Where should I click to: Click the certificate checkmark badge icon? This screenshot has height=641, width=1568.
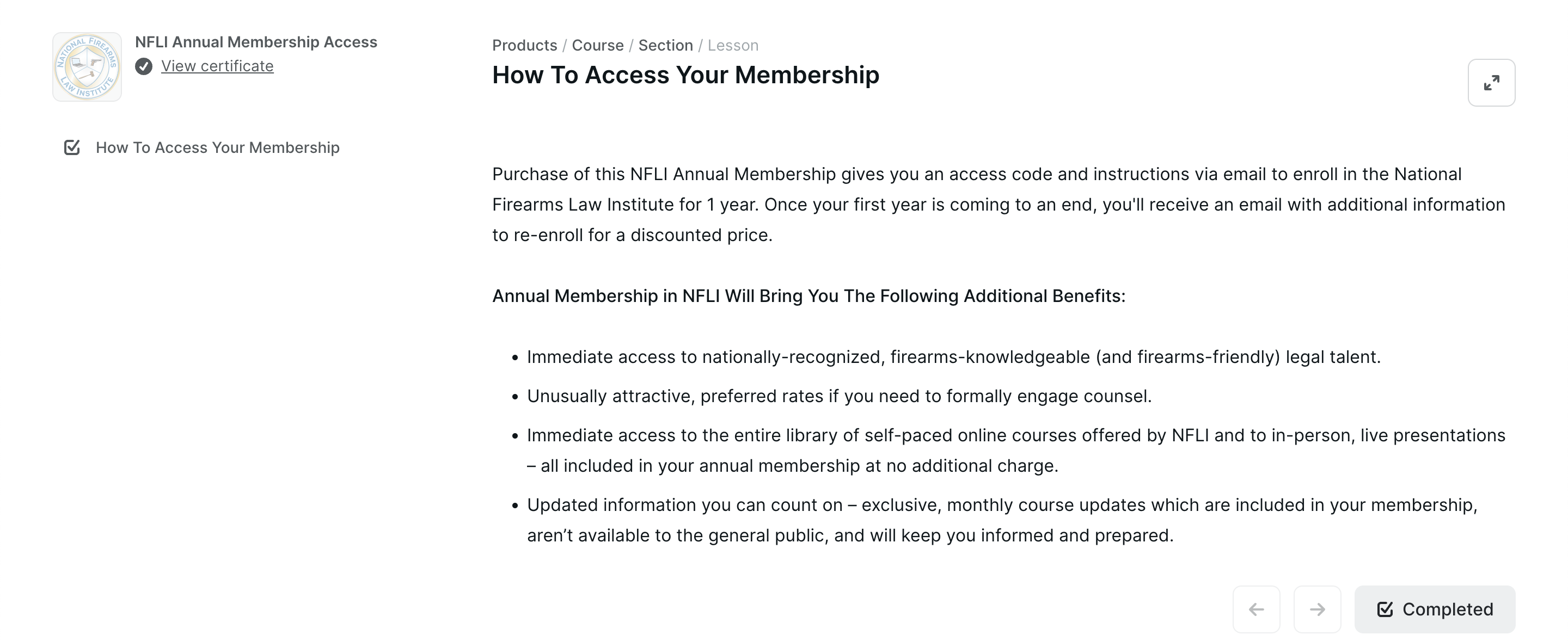144,66
